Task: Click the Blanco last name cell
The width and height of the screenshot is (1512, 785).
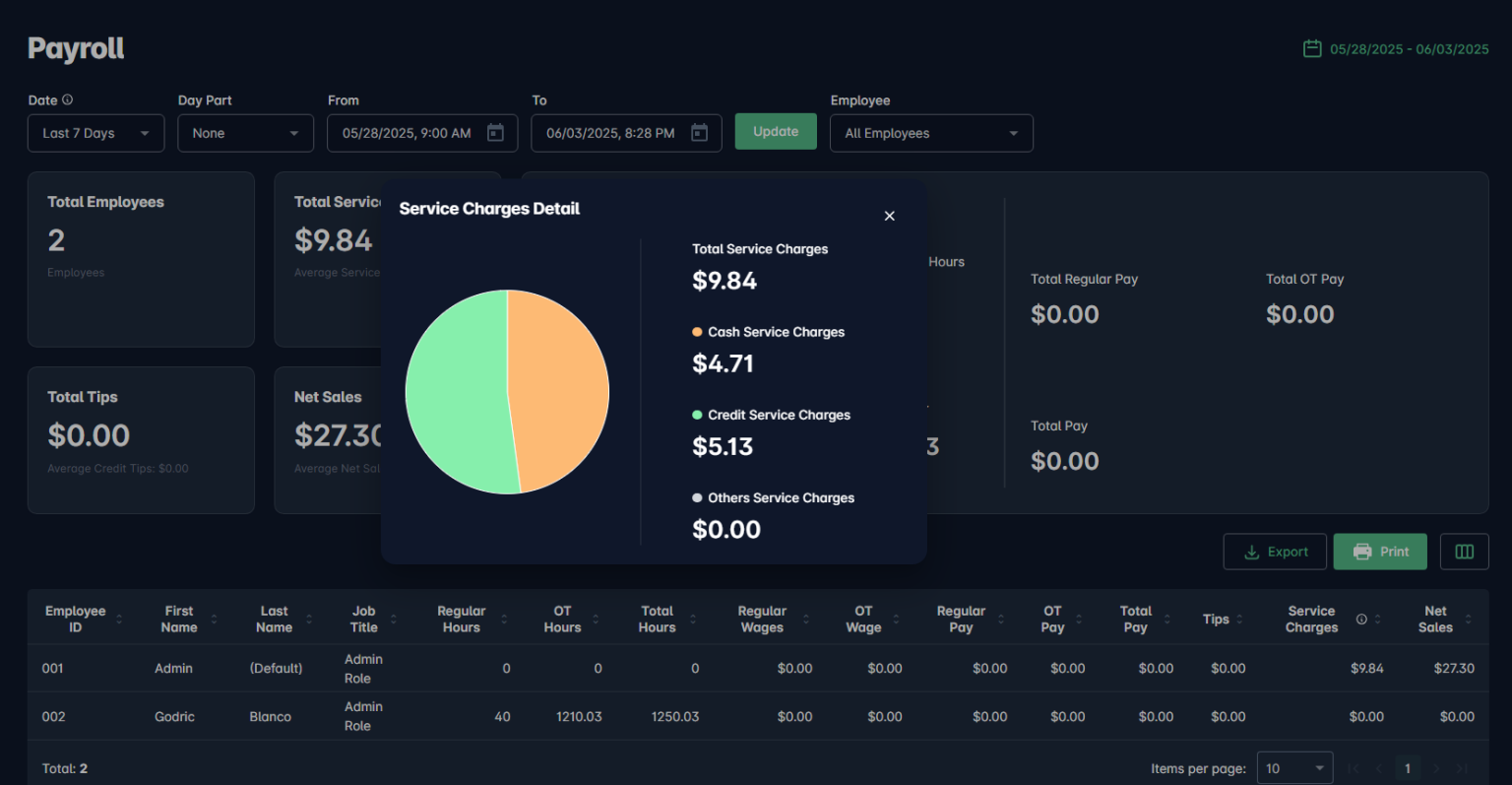Action: pos(270,716)
